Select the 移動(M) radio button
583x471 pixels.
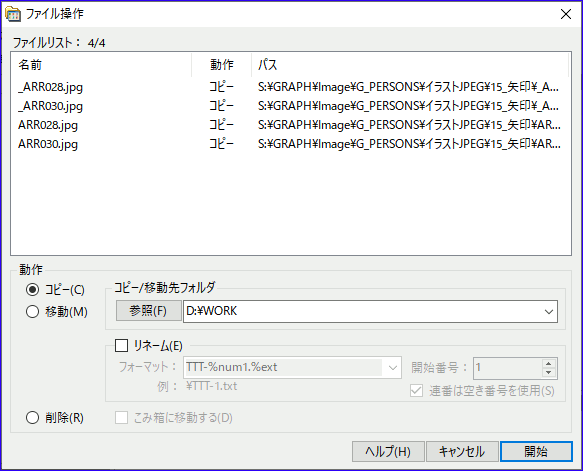pos(57,312)
